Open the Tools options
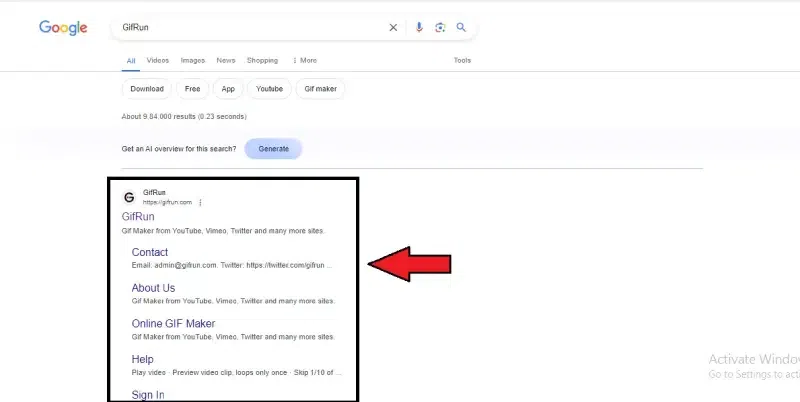The width and height of the screenshot is (800, 402). tap(462, 60)
